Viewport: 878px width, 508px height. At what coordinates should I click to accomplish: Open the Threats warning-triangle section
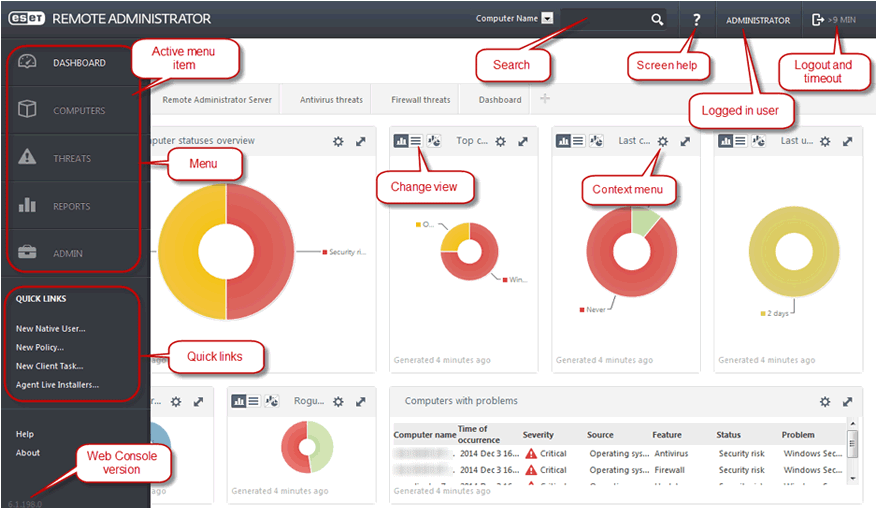[27, 157]
